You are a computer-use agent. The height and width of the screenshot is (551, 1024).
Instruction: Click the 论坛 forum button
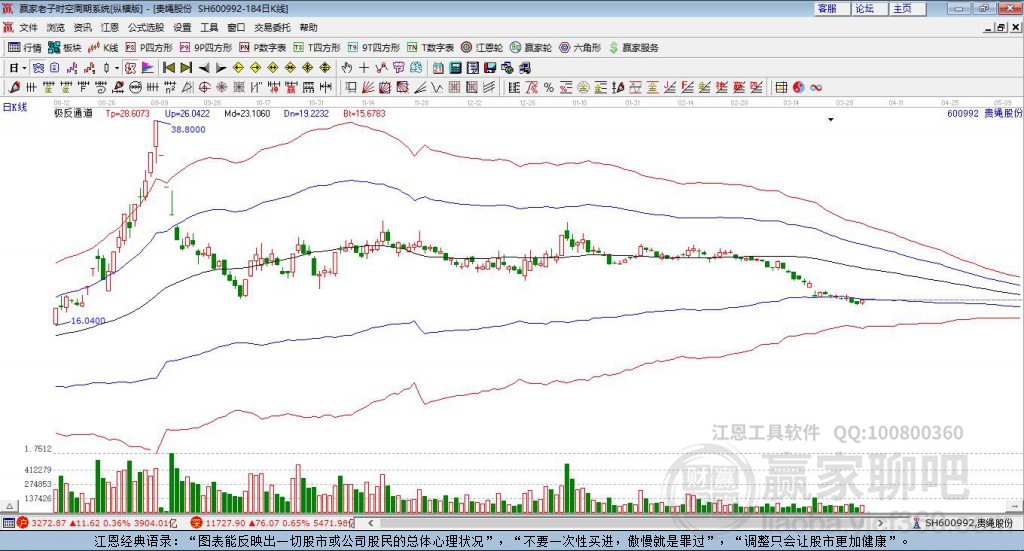tap(870, 8)
